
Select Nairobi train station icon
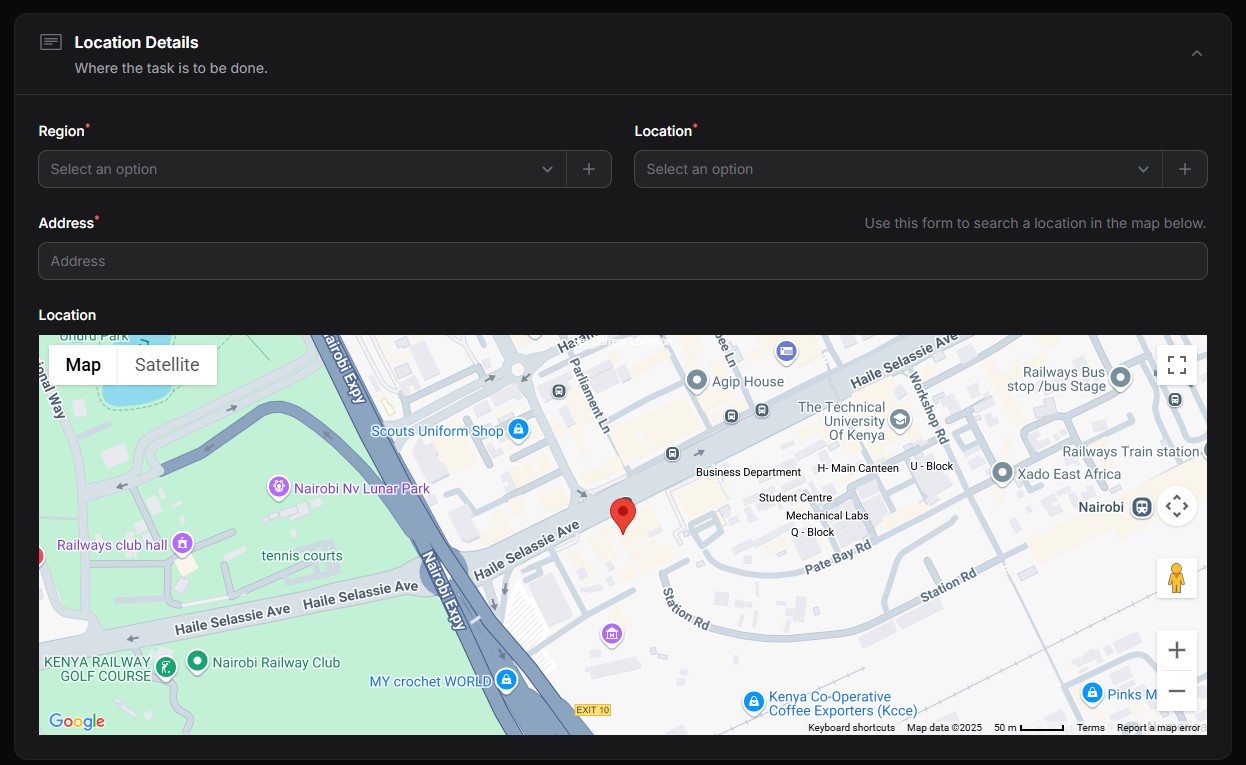pos(1142,507)
